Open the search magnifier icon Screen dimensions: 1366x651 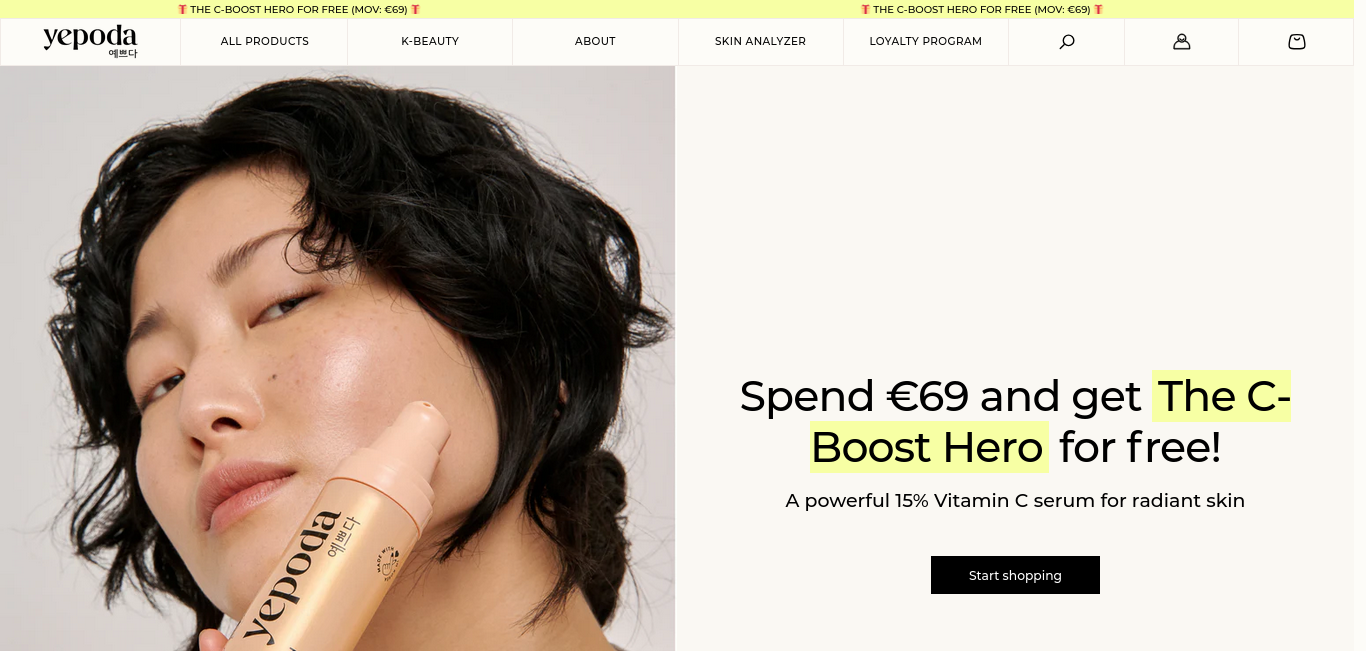(1067, 42)
